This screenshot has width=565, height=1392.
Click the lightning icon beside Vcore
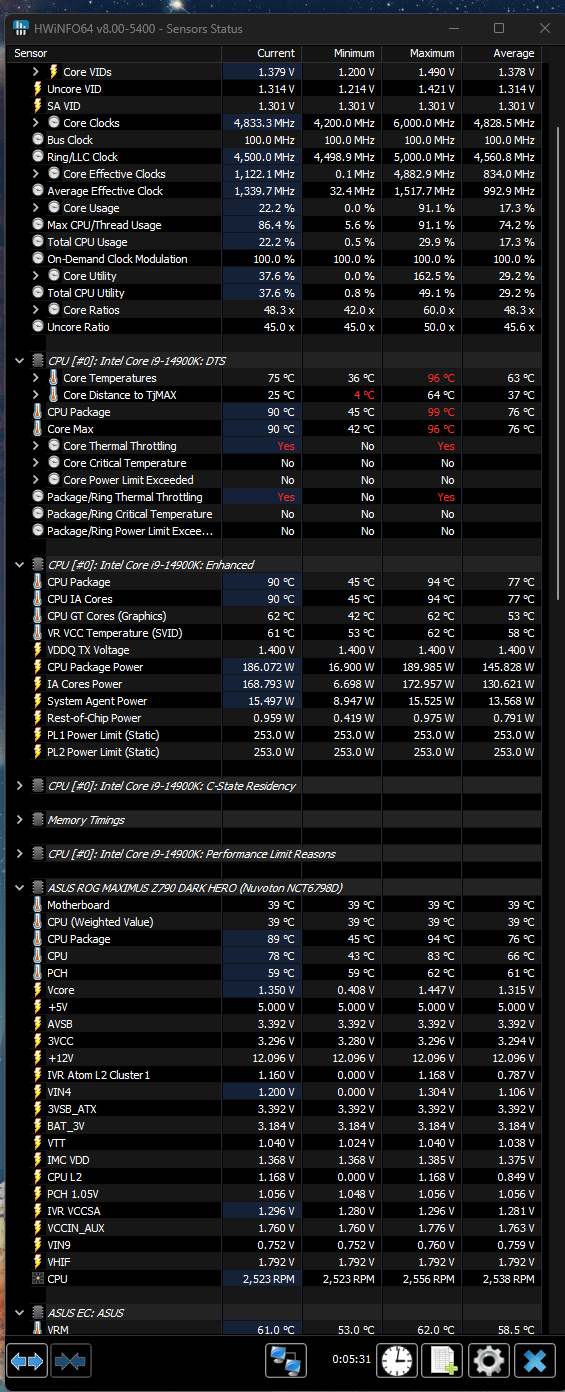tap(38, 990)
